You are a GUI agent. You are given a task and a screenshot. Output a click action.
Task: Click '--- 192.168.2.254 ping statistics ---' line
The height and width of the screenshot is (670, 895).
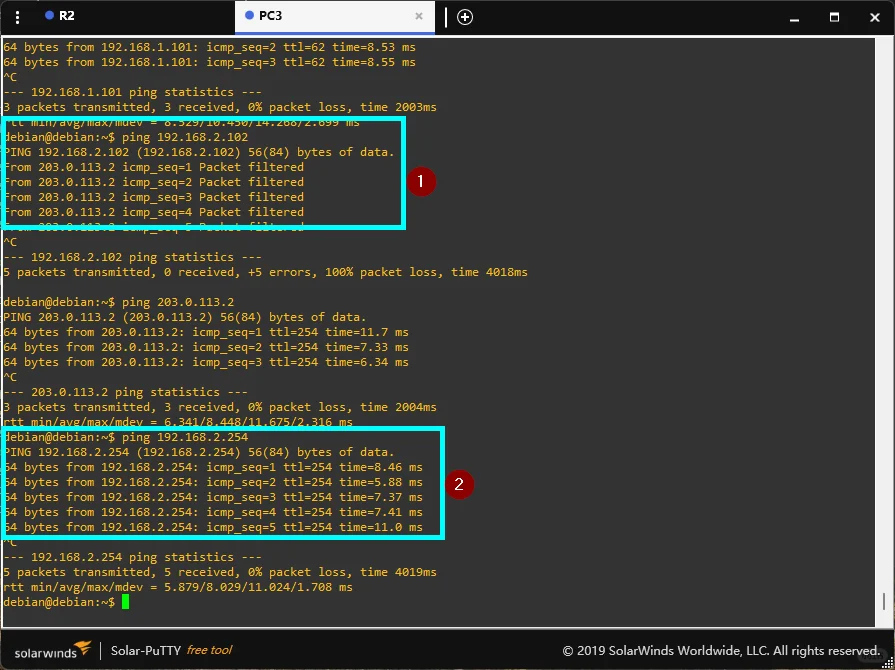132,557
